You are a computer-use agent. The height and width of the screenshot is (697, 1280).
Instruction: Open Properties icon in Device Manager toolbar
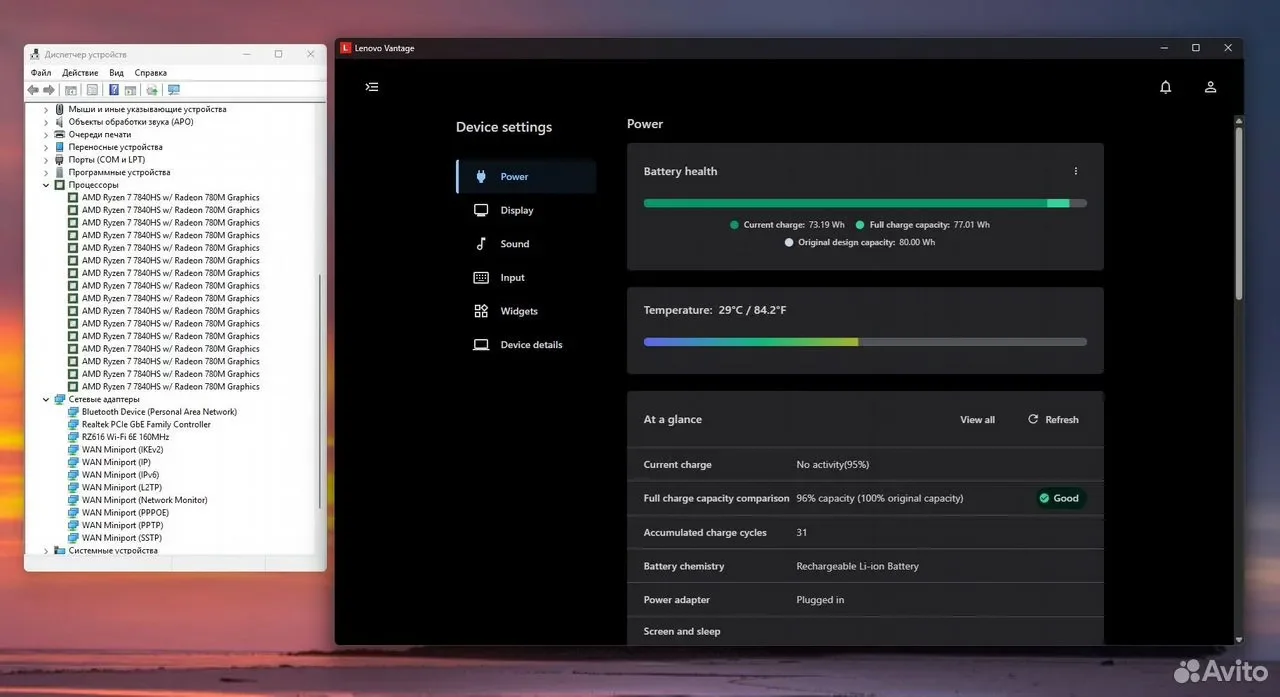[x=92, y=90]
